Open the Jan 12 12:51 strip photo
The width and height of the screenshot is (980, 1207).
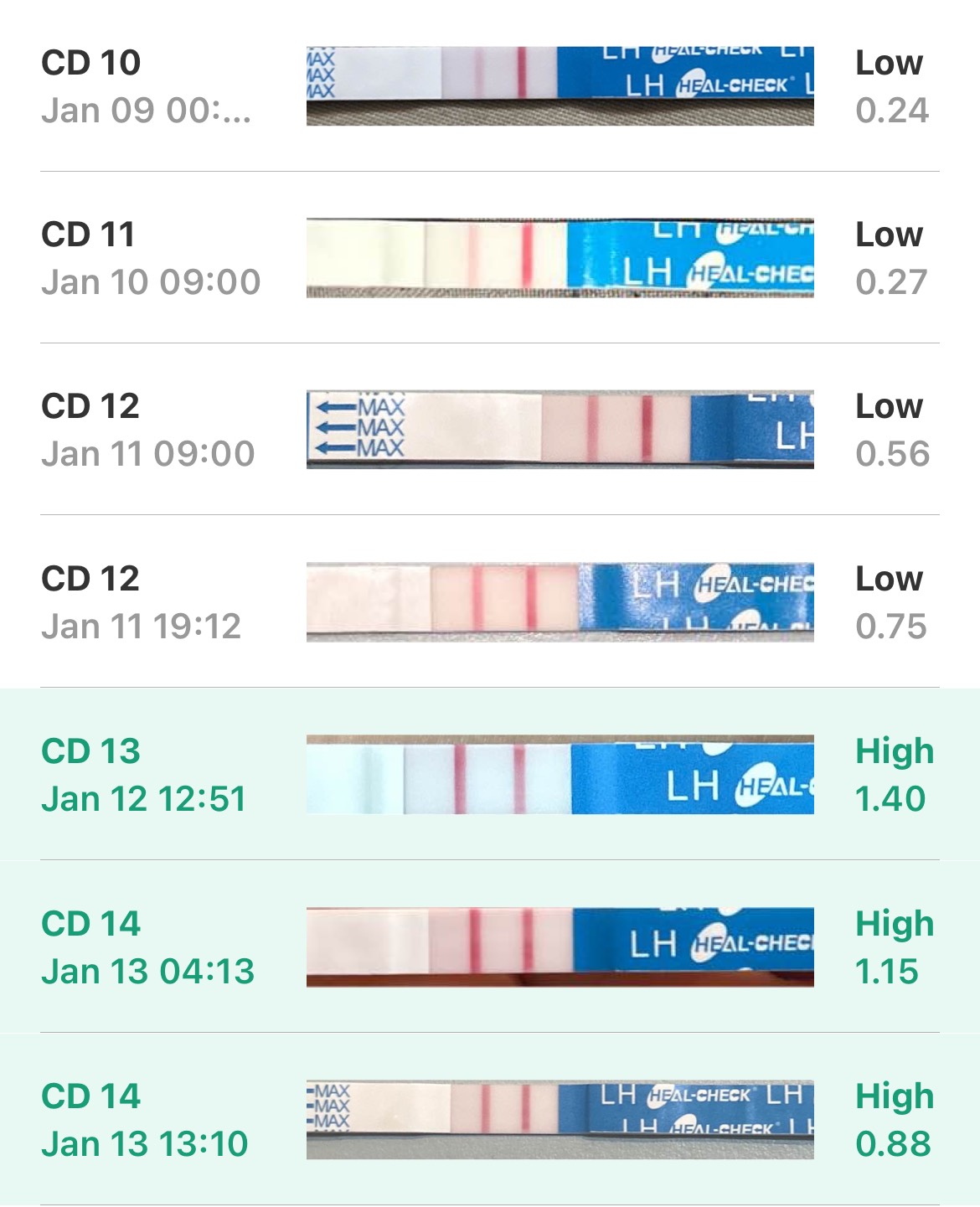tap(560, 775)
